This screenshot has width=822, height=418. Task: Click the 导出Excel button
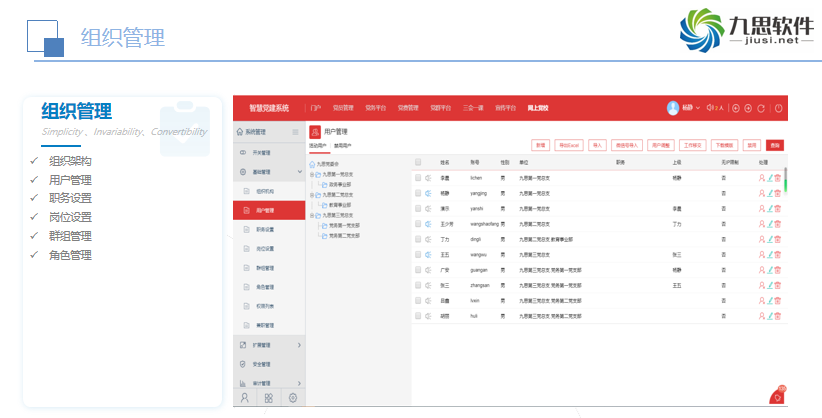pyautogui.click(x=568, y=145)
